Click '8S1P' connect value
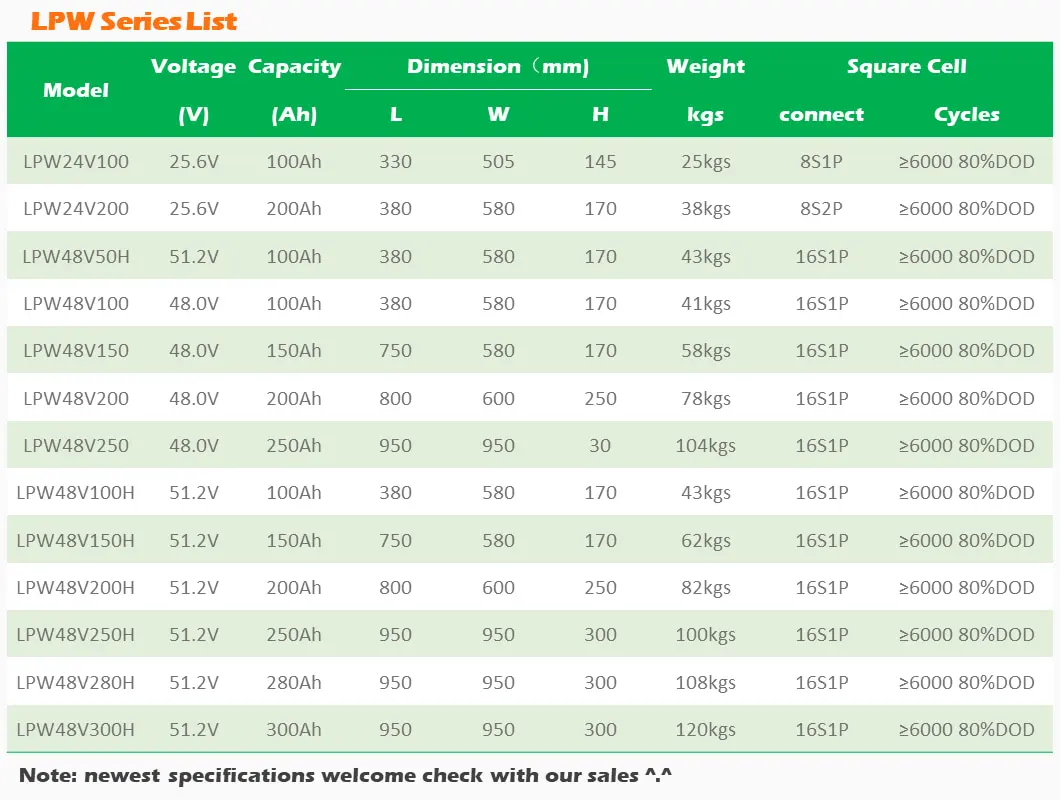Image resolution: width=1060 pixels, height=800 pixels. pyautogui.click(x=821, y=162)
